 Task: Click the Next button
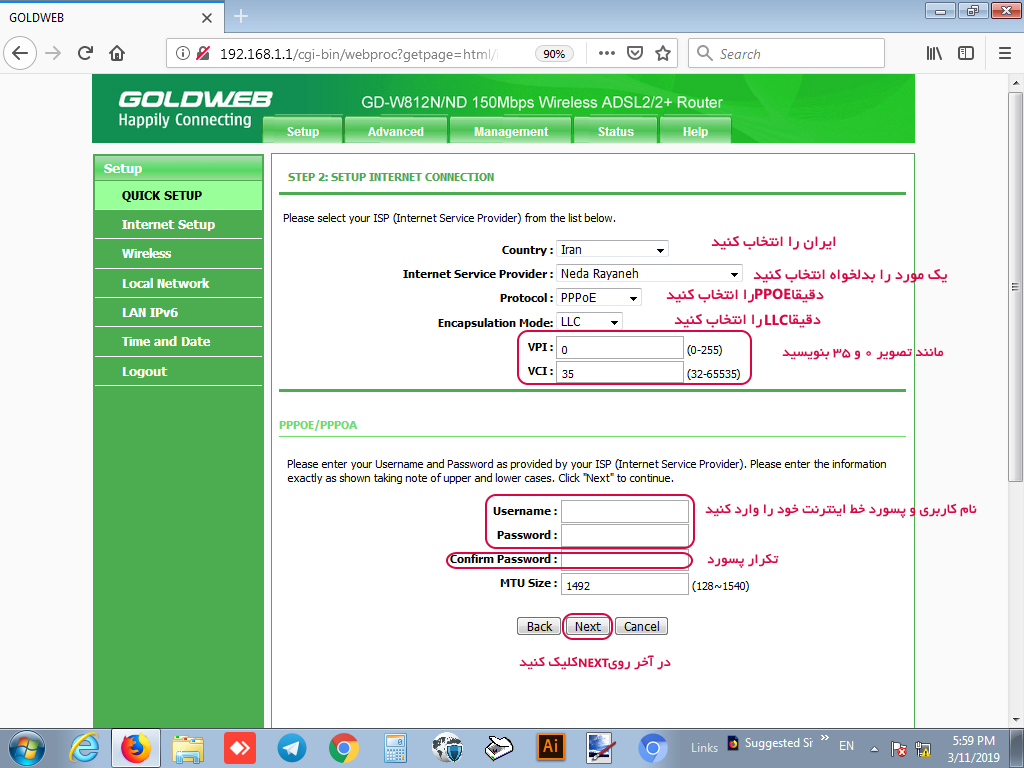[x=588, y=627]
